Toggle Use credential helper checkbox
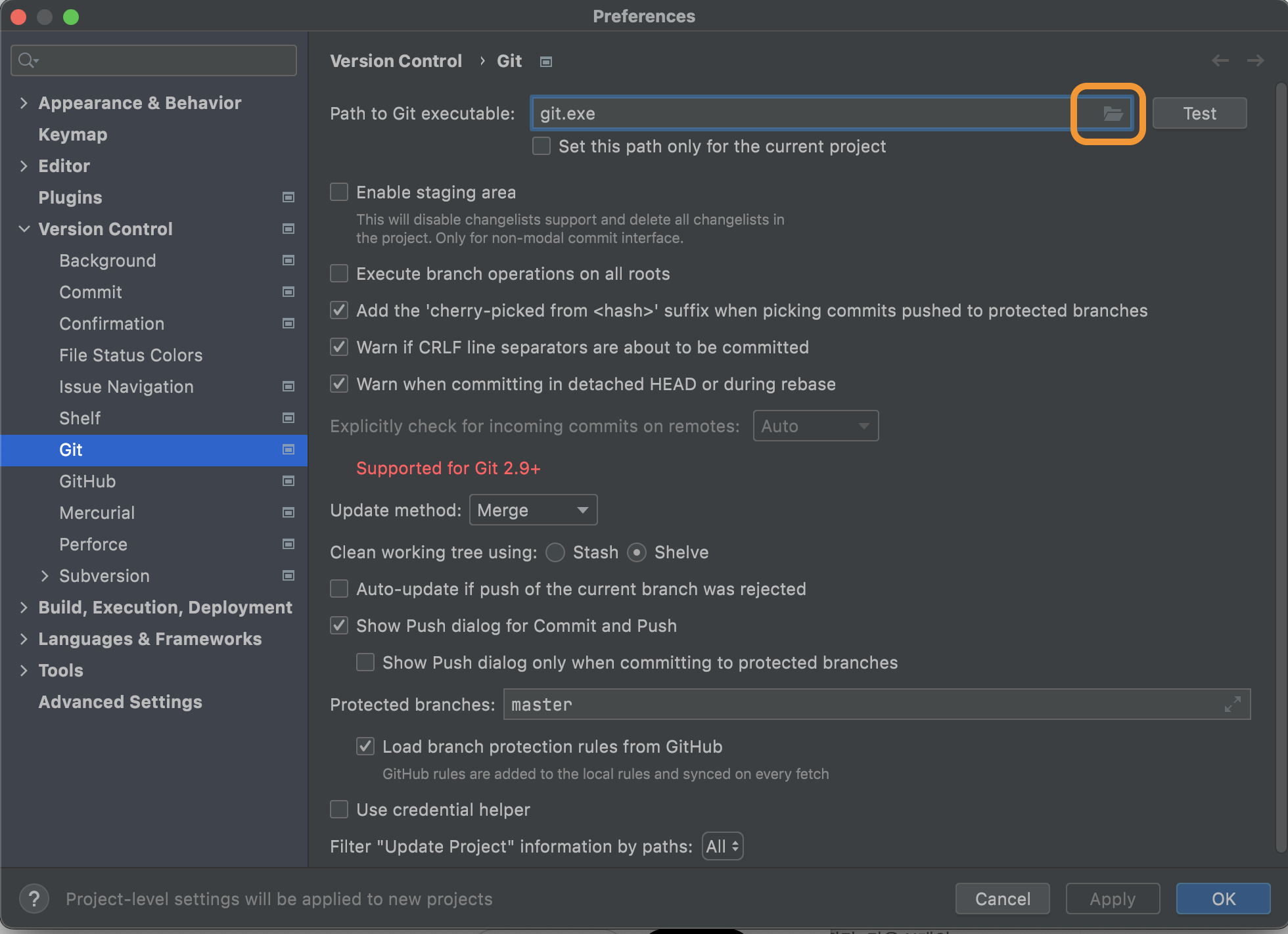1288x934 pixels. click(339, 810)
